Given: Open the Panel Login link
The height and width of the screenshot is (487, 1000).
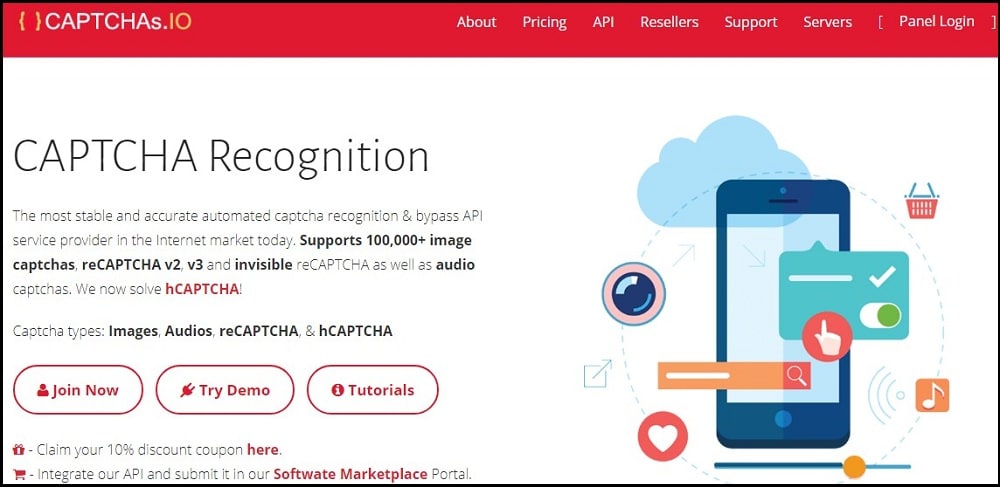Looking at the screenshot, I should point(936,22).
